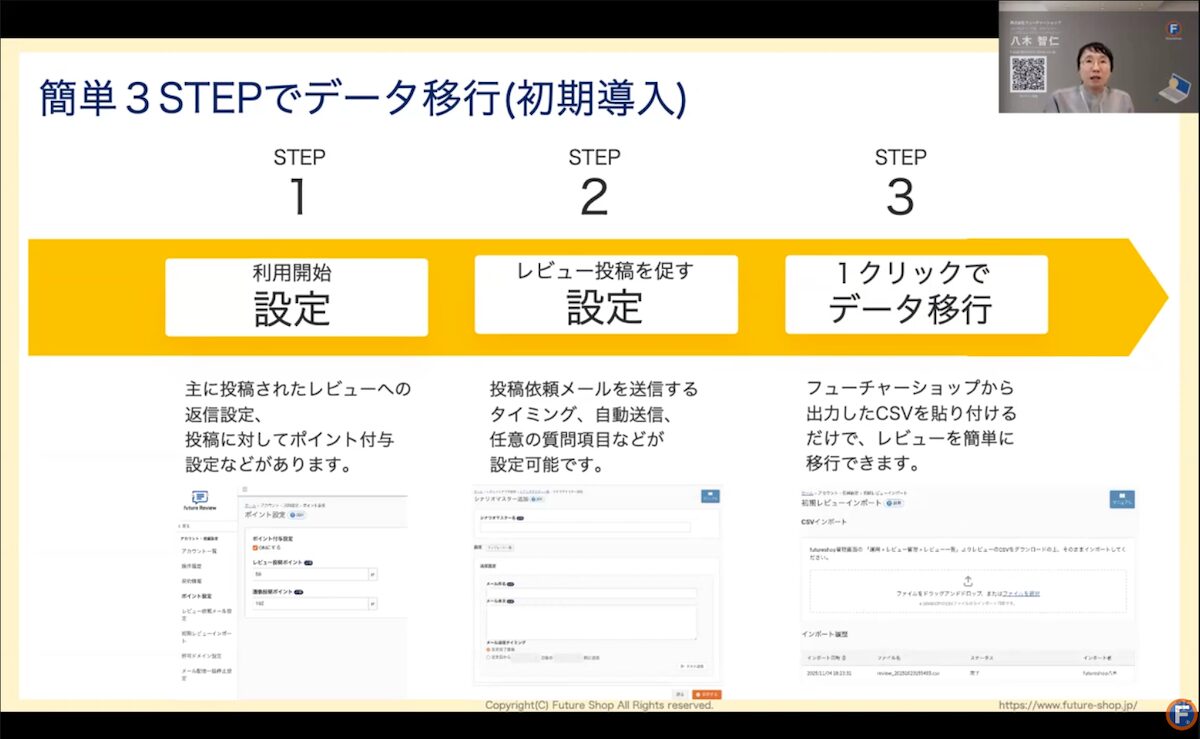Click the ファイルを選択 link in CSV import

1022,594
